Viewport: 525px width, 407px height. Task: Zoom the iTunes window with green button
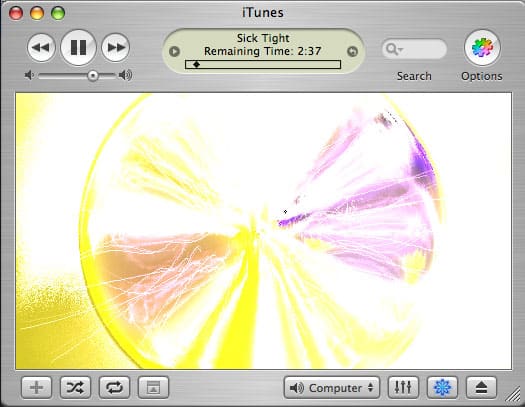pyautogui.click(x=58, y=13)
